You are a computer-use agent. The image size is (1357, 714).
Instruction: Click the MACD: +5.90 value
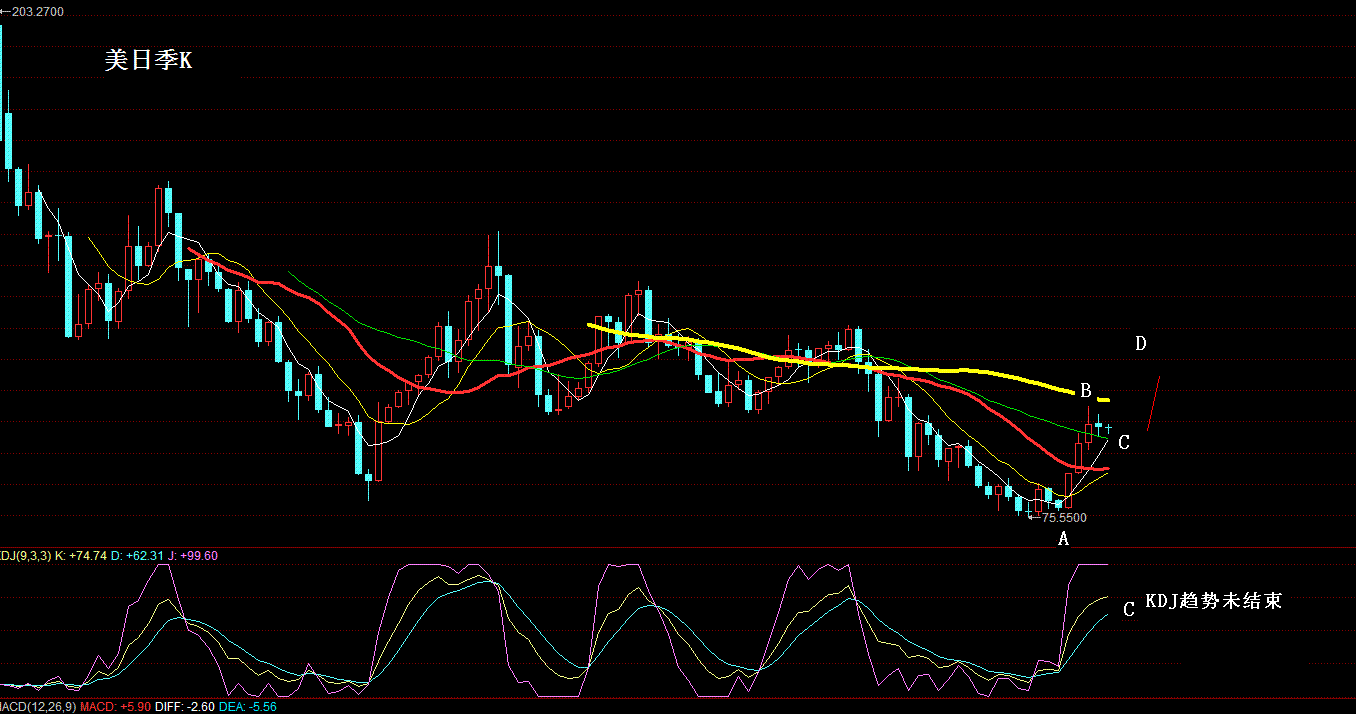[x=113, y=706]
